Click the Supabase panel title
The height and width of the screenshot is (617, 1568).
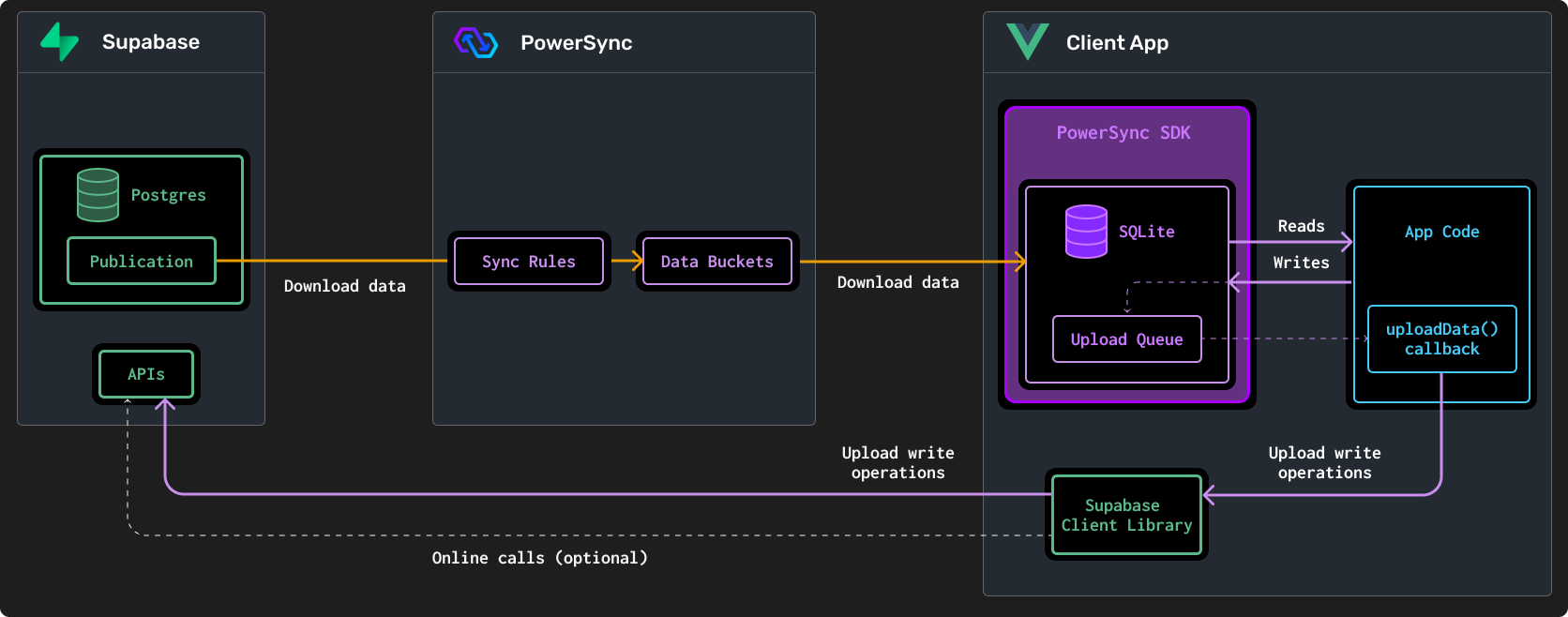tap(151, 42)
